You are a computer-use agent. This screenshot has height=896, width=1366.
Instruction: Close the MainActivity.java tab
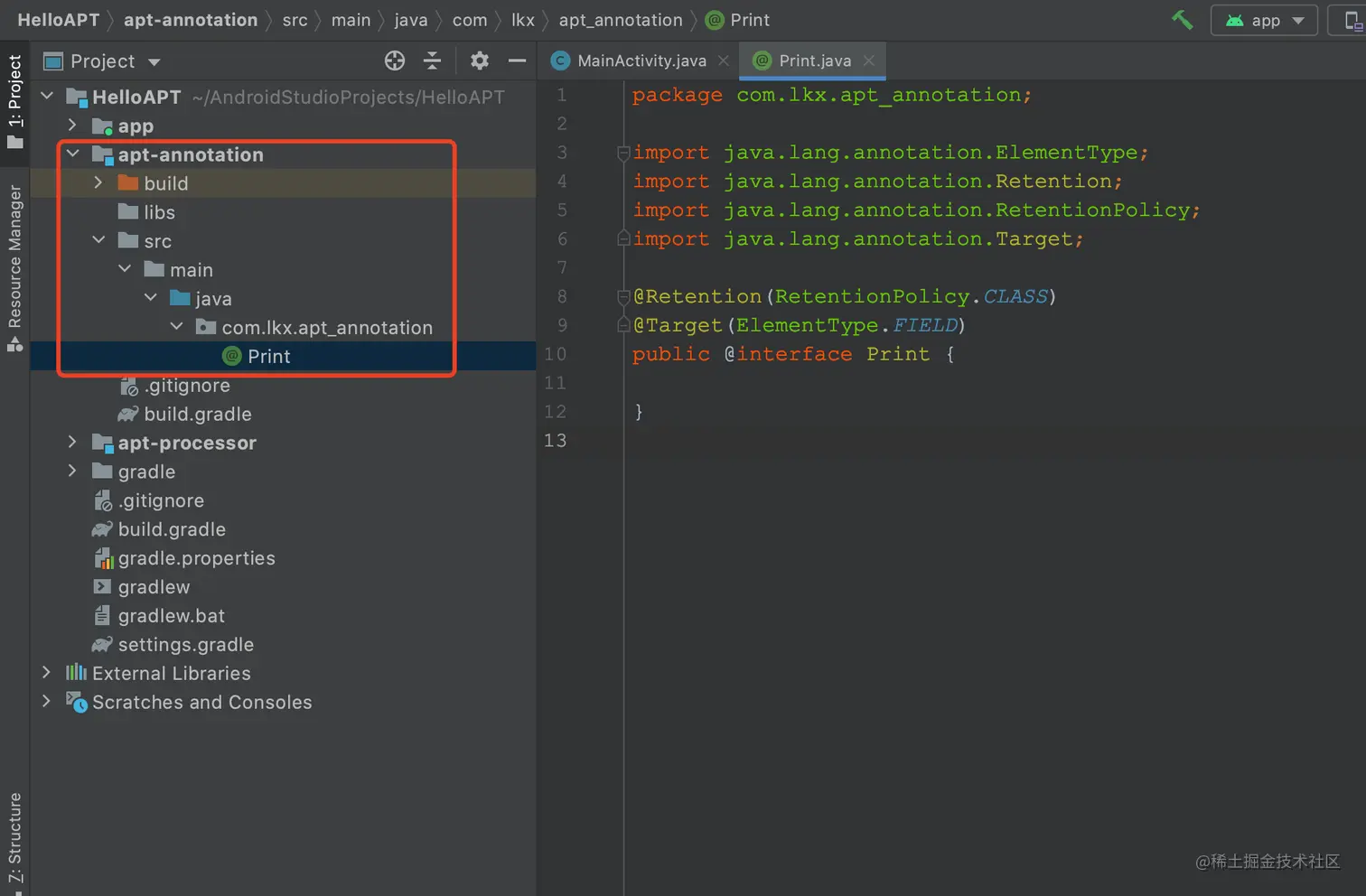pyautogui.click(x=723, y=61)
